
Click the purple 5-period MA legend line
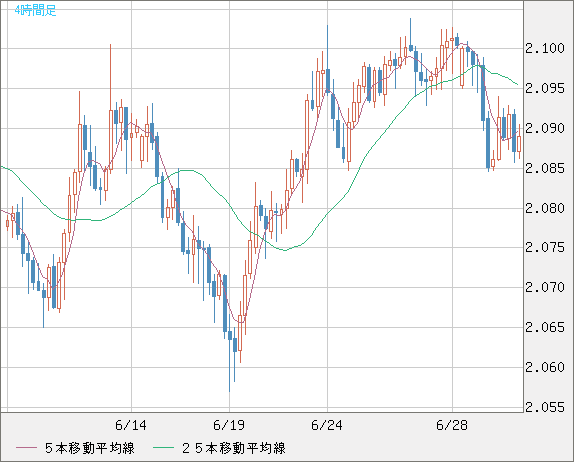[x=26, y=448]
